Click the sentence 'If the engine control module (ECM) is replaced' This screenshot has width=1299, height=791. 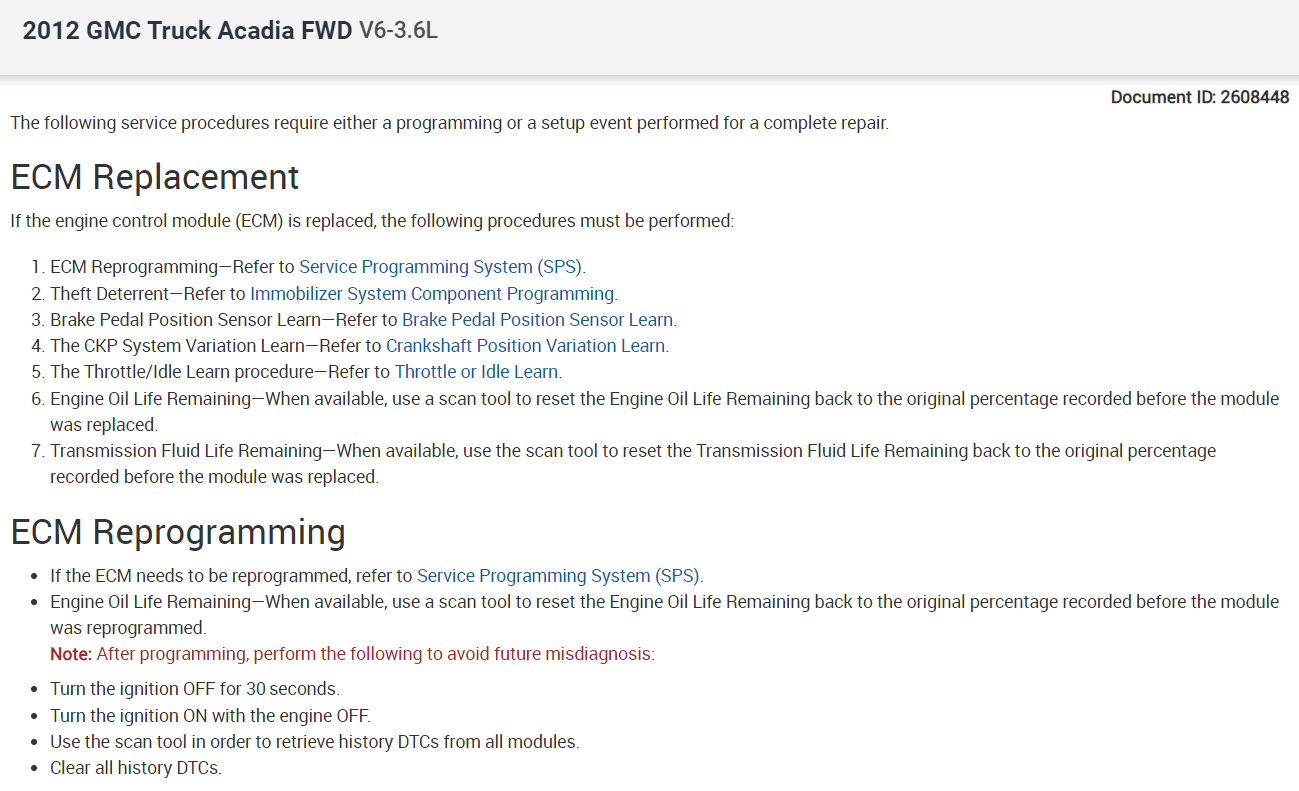[x=372, y=220]
